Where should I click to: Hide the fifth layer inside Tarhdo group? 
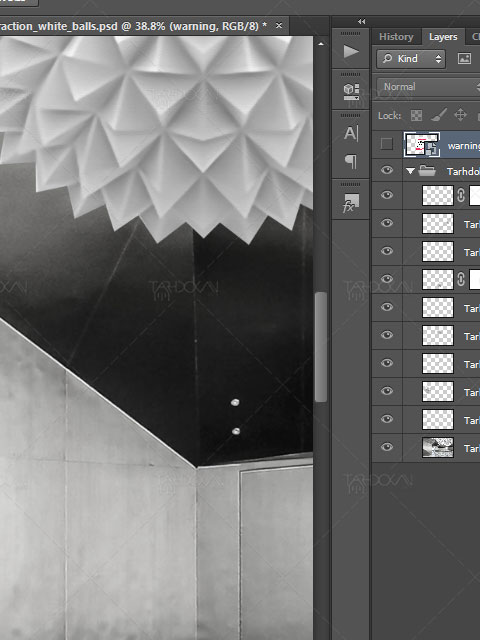pos(387,307)
